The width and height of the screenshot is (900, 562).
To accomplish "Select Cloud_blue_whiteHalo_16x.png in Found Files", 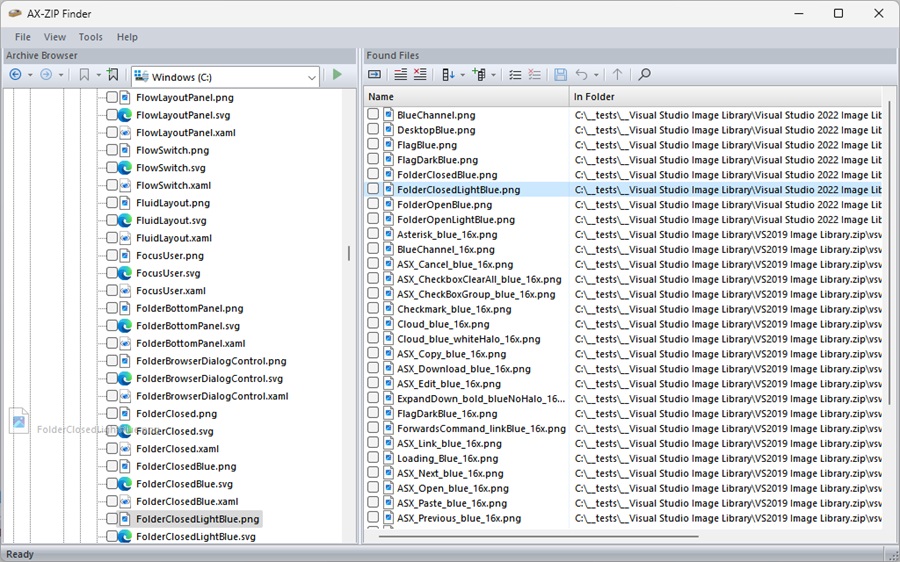I will [469, 339].
